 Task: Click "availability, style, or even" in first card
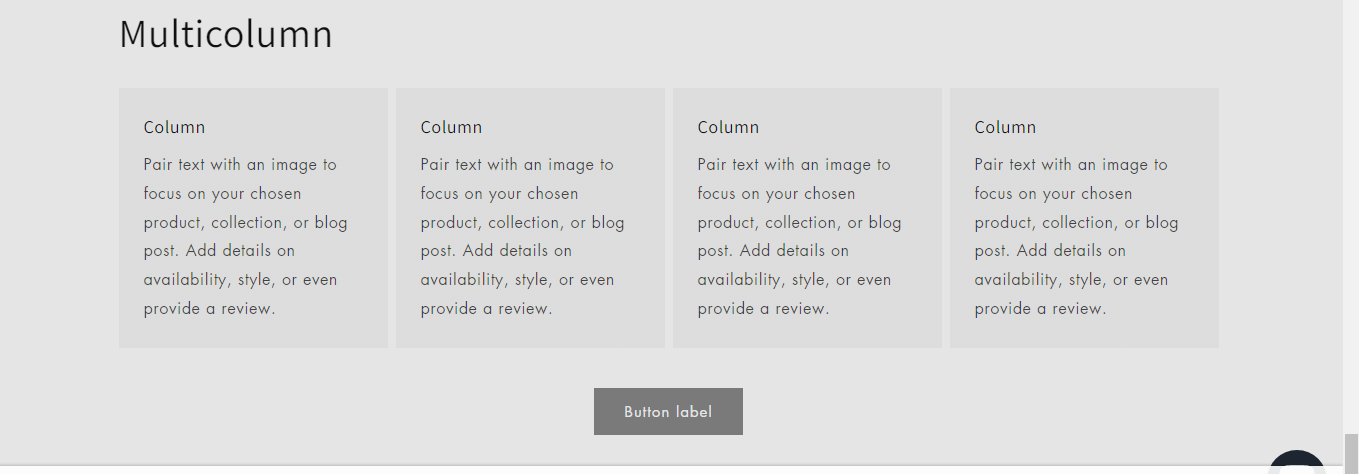(240, 280)
